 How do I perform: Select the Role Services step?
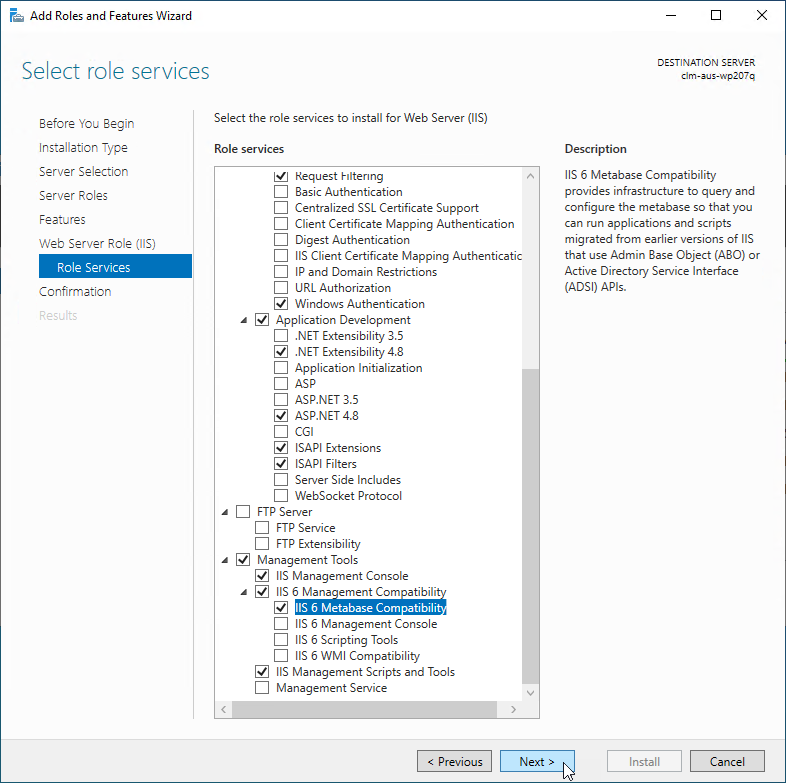(115, 266)
